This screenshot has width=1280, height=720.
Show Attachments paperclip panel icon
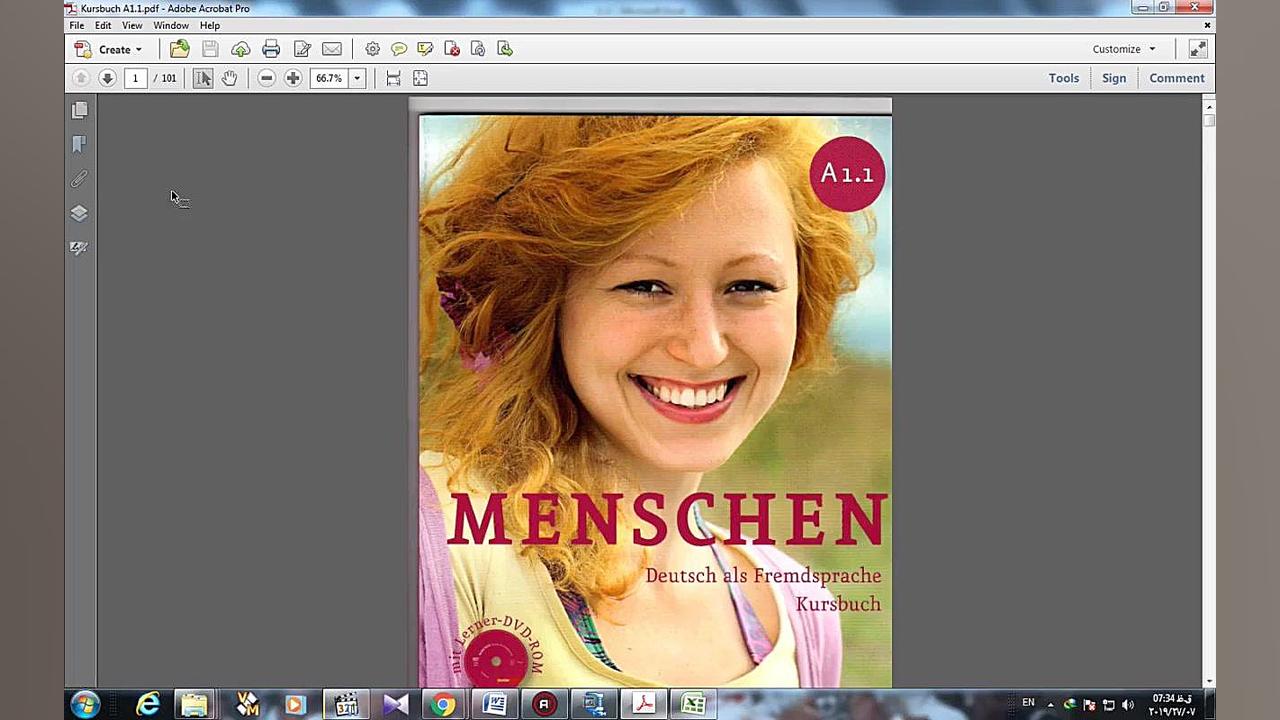(80, 179)
